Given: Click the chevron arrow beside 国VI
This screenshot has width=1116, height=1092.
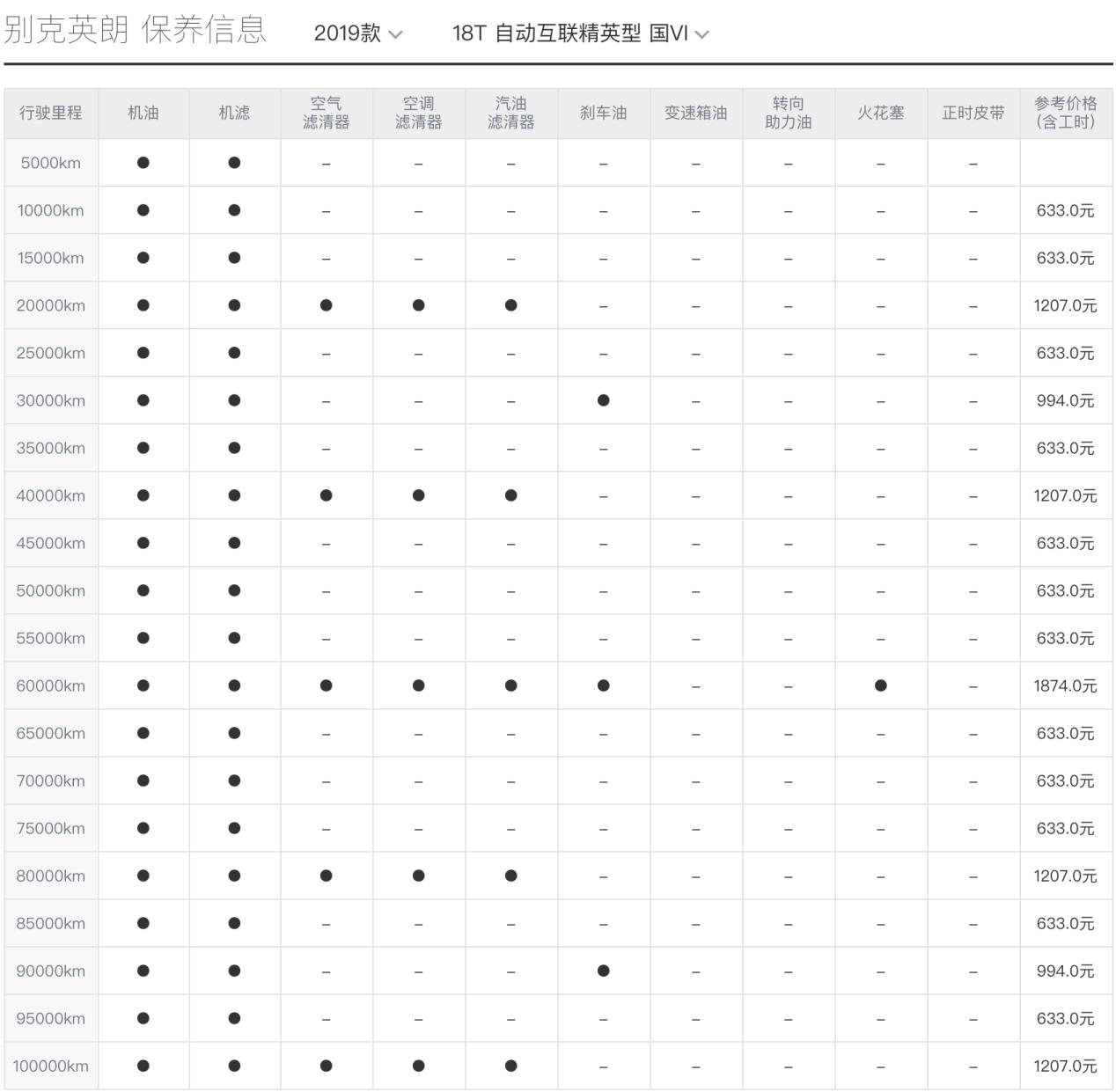Looking at the screenshot, I should tap(701, 36).
